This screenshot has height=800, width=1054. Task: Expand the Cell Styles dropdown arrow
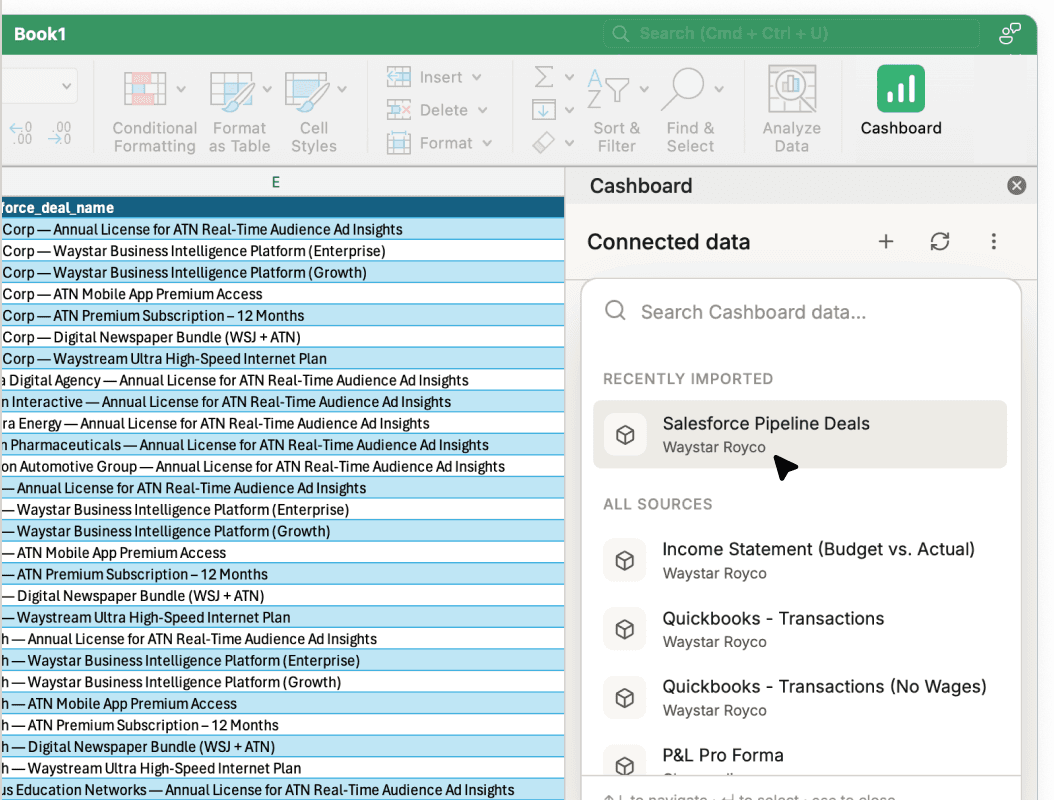pyautogui.click(x=341, y=89)
